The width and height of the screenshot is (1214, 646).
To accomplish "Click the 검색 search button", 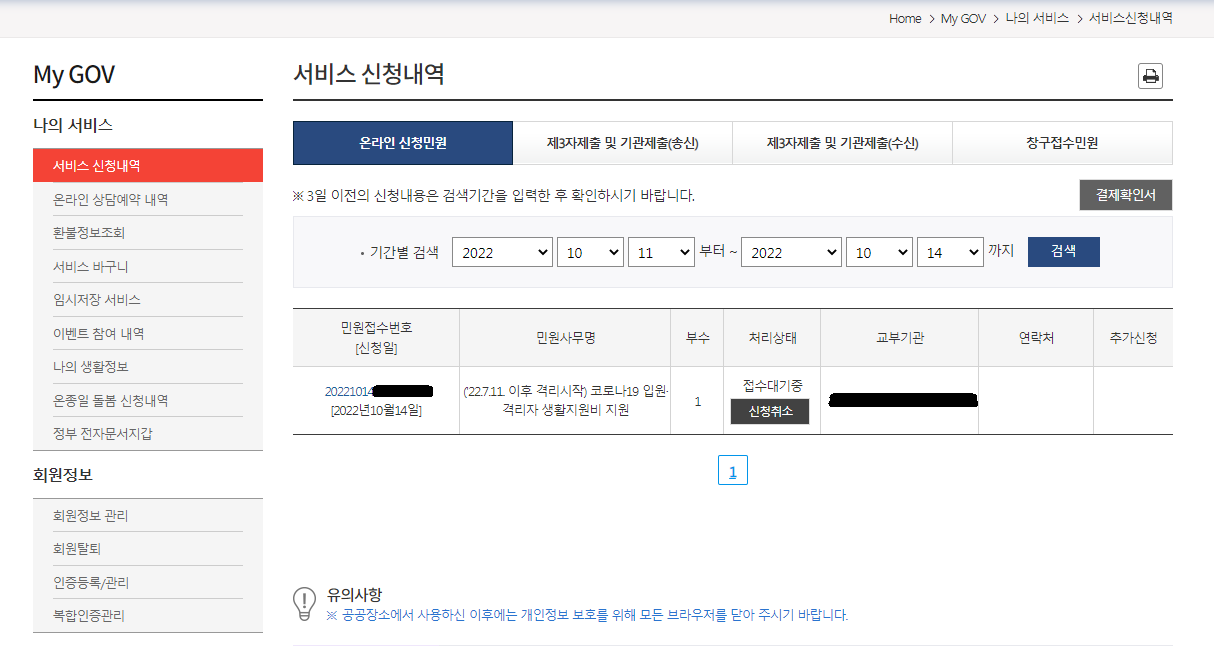I will tap(1063, 252).
